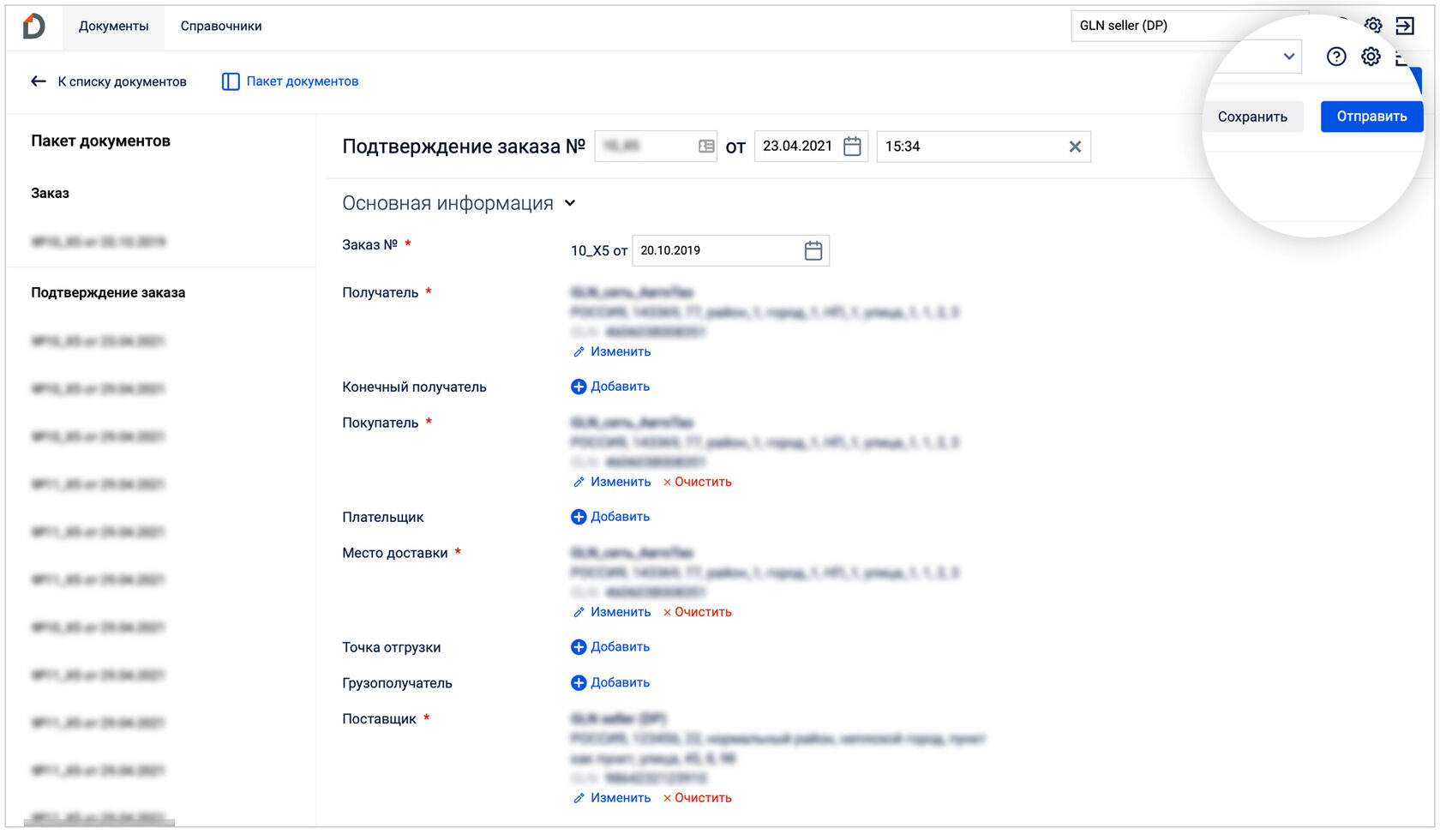Click the pencil icon under Получатель
The width and height of the screenshot is (1440, 840).
579,352
